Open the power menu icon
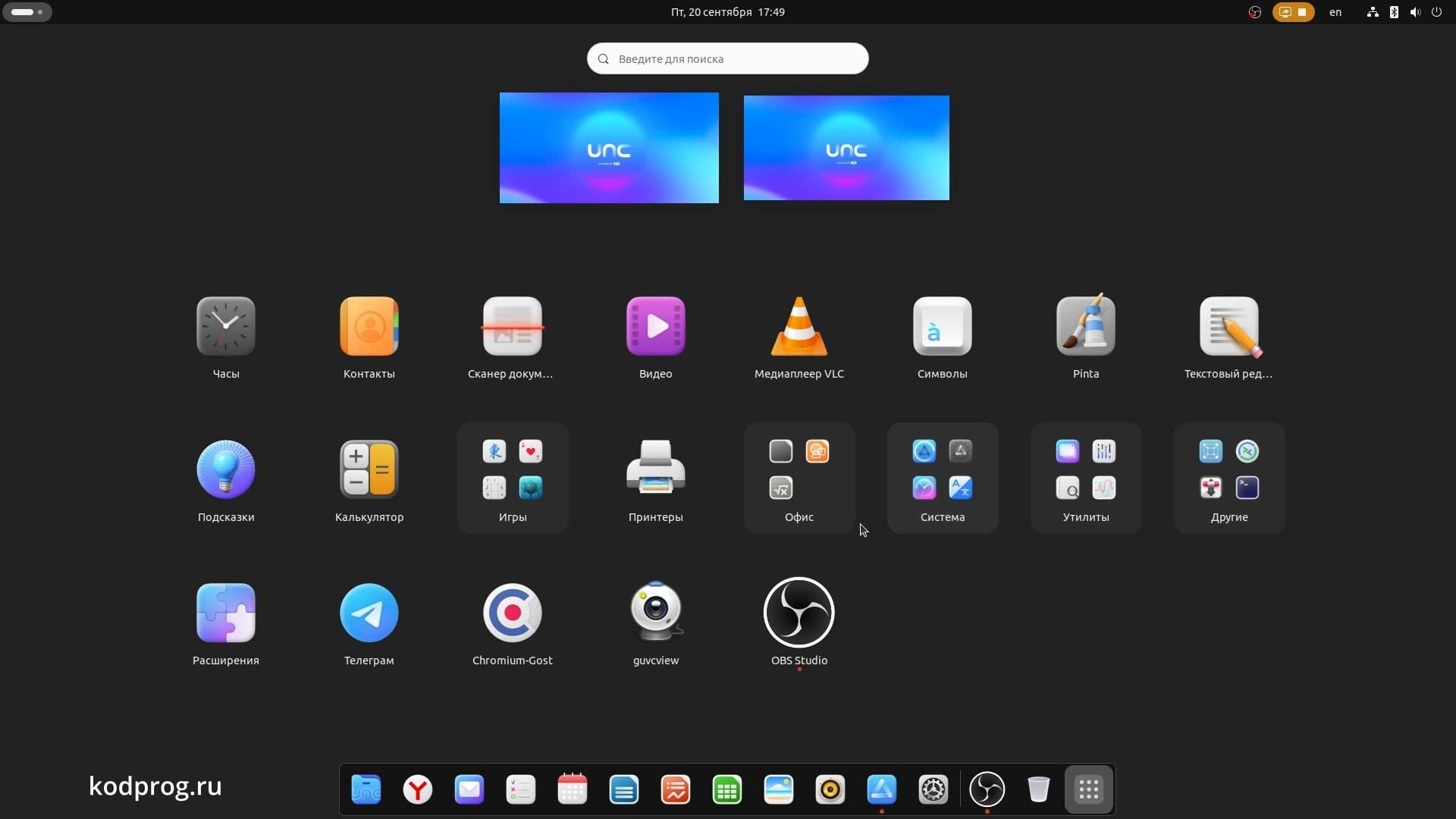Viewport: 1456px width, 819px height. (1436, 12)
